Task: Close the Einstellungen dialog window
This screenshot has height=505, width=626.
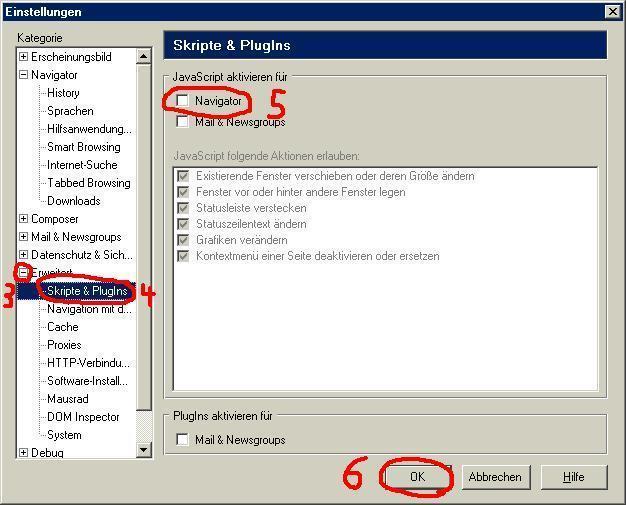Action: 612,12
